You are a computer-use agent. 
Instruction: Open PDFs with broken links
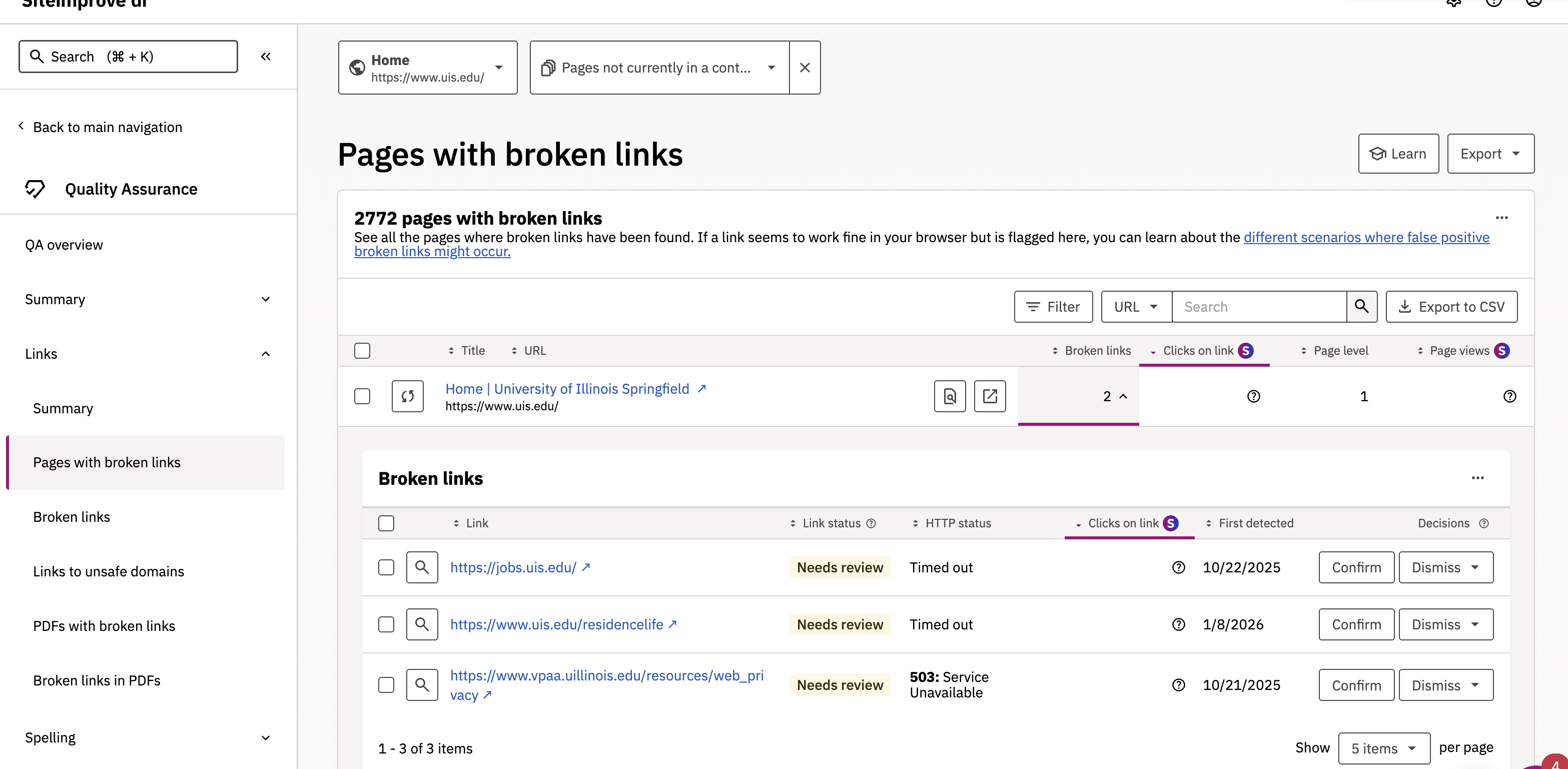point(104,626)
